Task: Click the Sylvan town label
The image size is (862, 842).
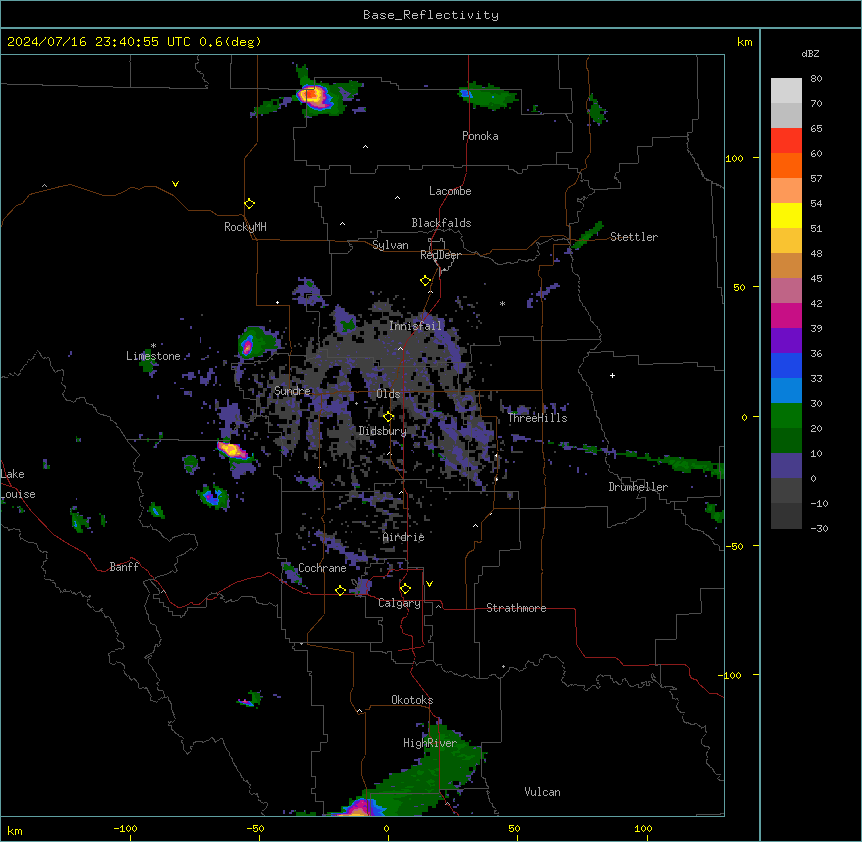Action: pos(390,245)
